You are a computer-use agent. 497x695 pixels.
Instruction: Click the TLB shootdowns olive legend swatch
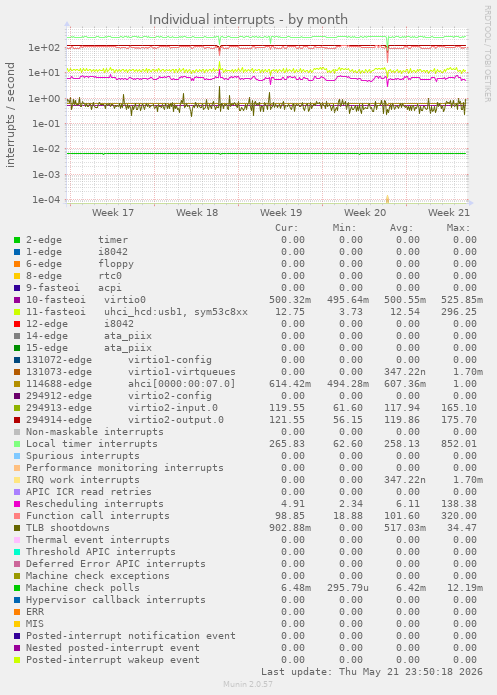pos(17,528)
